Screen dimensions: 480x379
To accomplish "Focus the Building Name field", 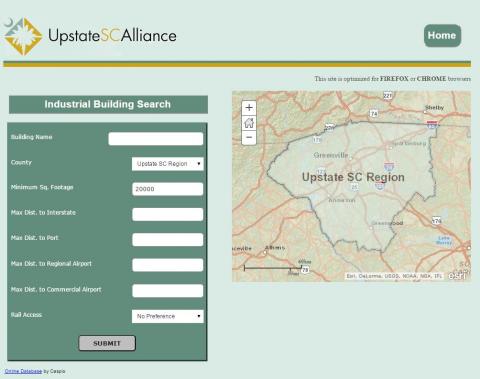I will coord(156,139).
